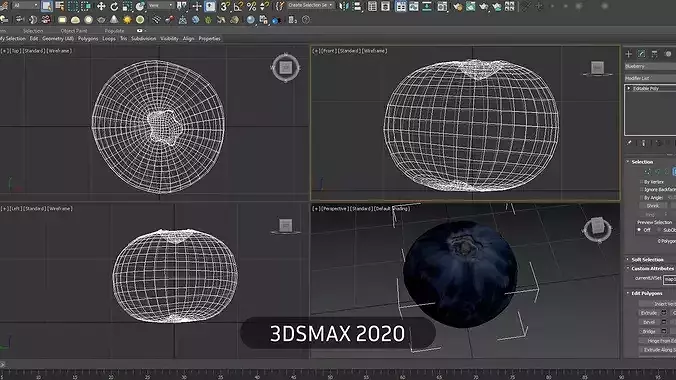Enable the By Vertex checkbox
This screenshot has height=380, width=676.
[x=642, y=182]
